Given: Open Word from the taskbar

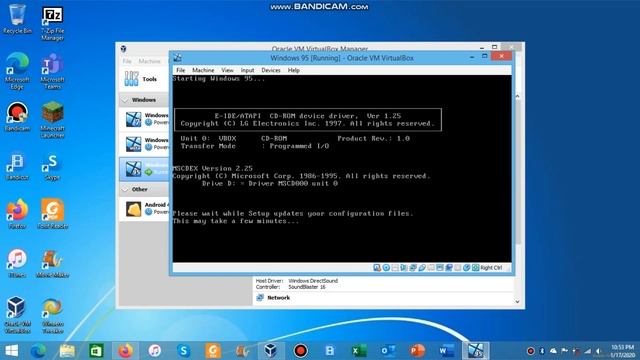Looking at the screenshot, I should (446, 351).
